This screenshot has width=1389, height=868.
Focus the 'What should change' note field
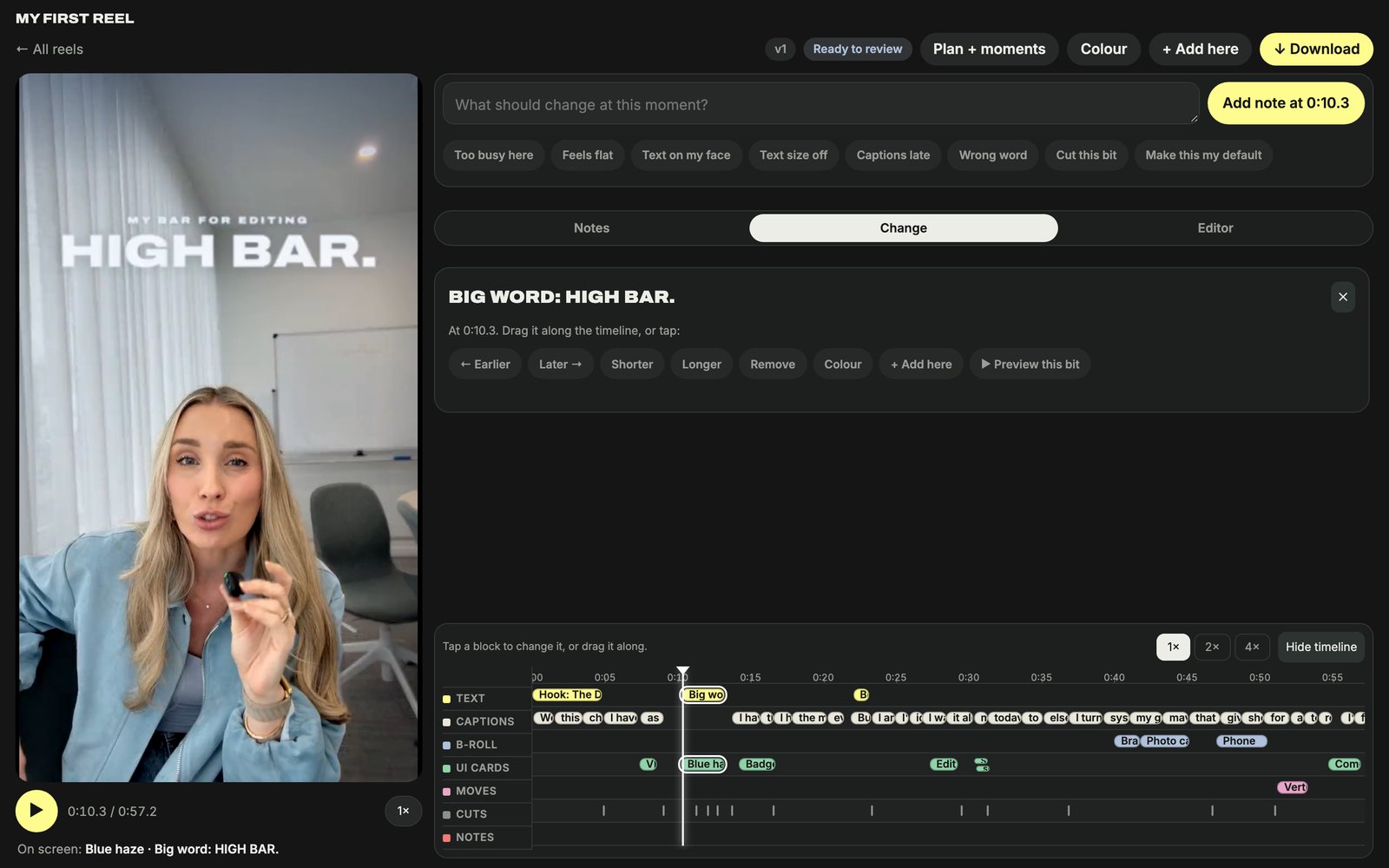tap(820, 104)
